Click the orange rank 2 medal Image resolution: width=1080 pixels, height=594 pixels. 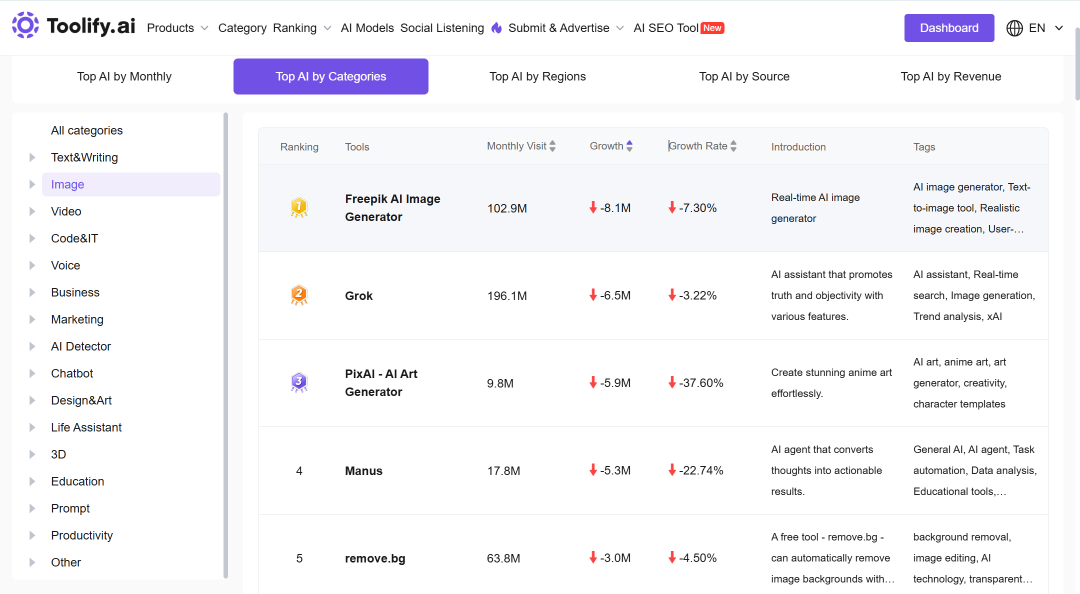click(x=299, y=295)
